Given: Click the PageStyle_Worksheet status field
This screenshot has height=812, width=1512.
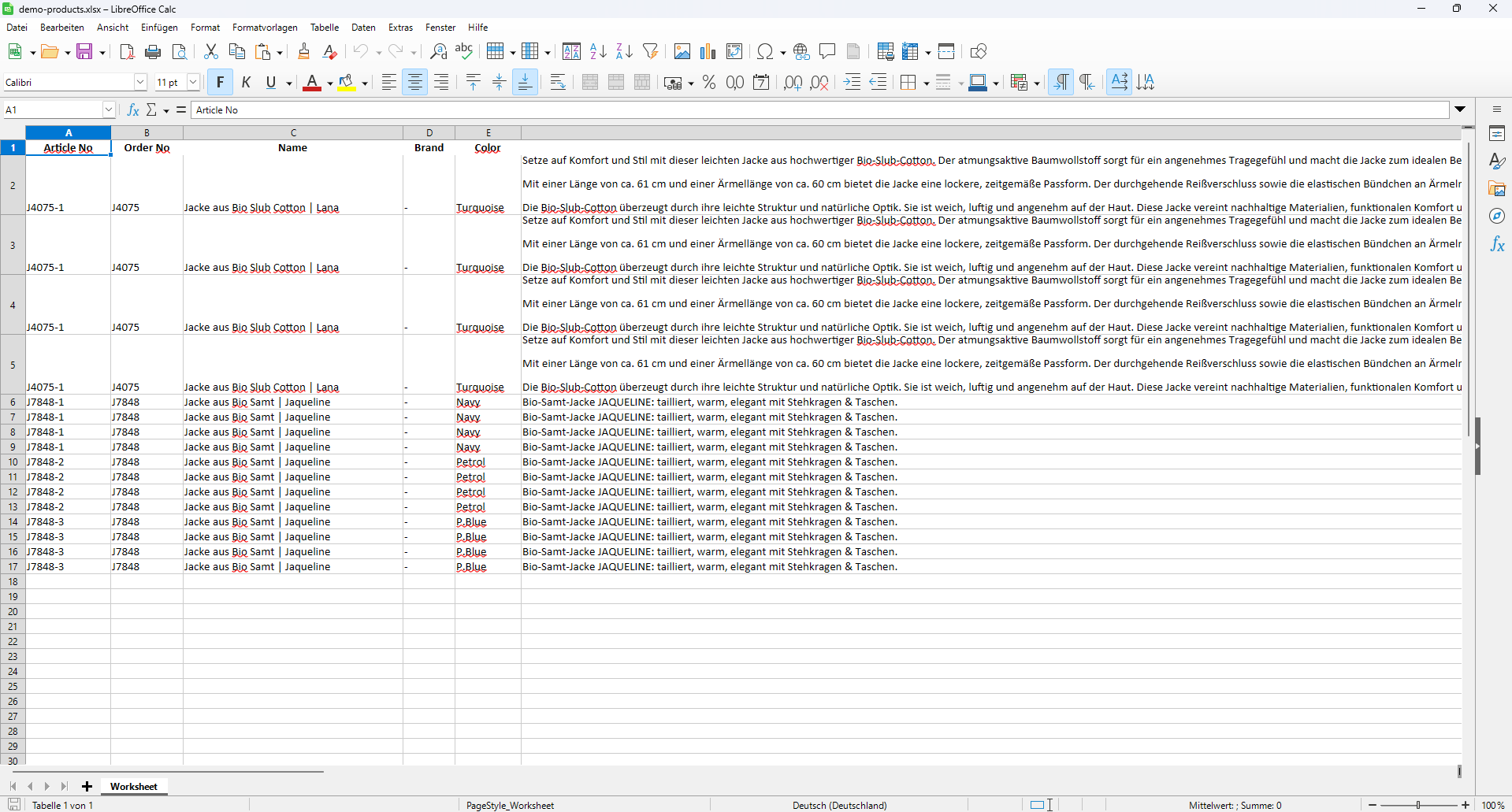Looking at the screenshot, I should pos(510,805).
